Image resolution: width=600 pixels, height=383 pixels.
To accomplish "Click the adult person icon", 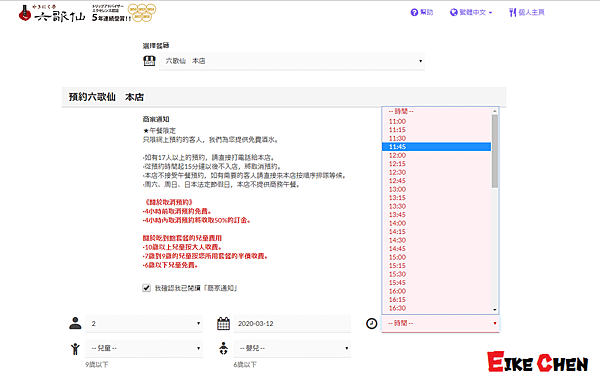I will (75, 323).
